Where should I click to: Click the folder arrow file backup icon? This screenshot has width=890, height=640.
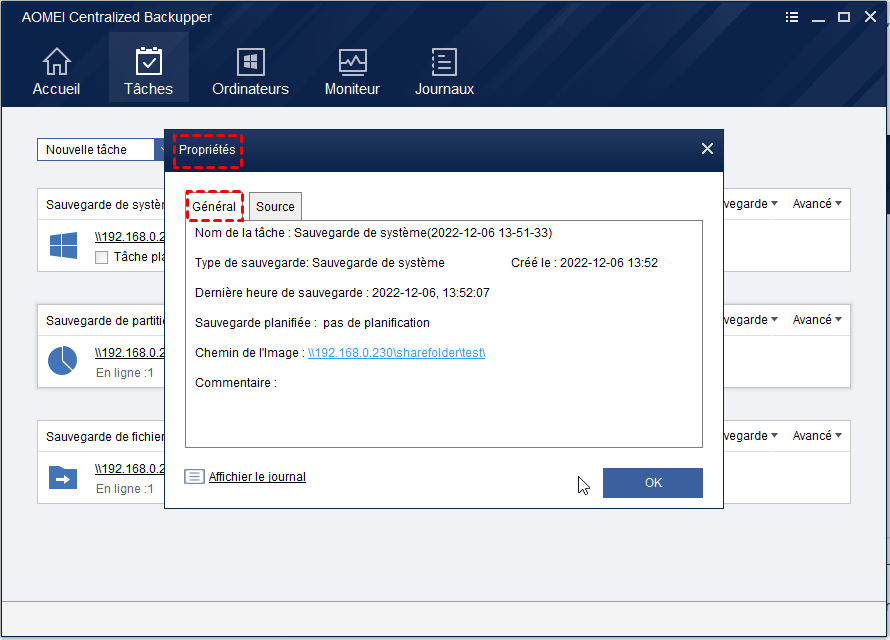pyautogui.click(x=63, y=477)
